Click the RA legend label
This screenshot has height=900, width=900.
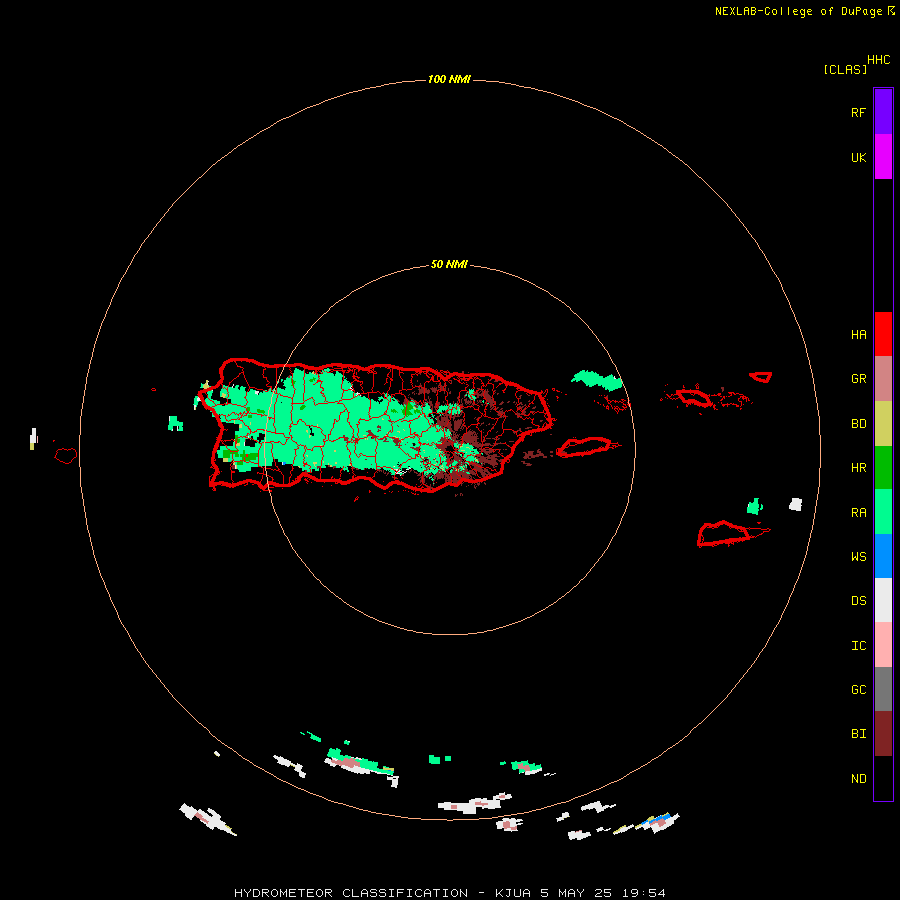[858, 513]
